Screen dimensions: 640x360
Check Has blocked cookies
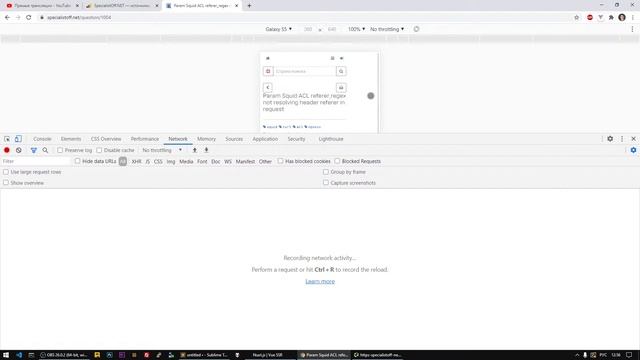pos(280,161)
